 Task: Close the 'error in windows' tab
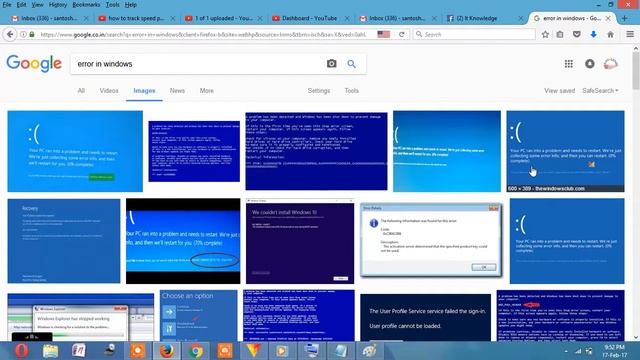point(608,18)
